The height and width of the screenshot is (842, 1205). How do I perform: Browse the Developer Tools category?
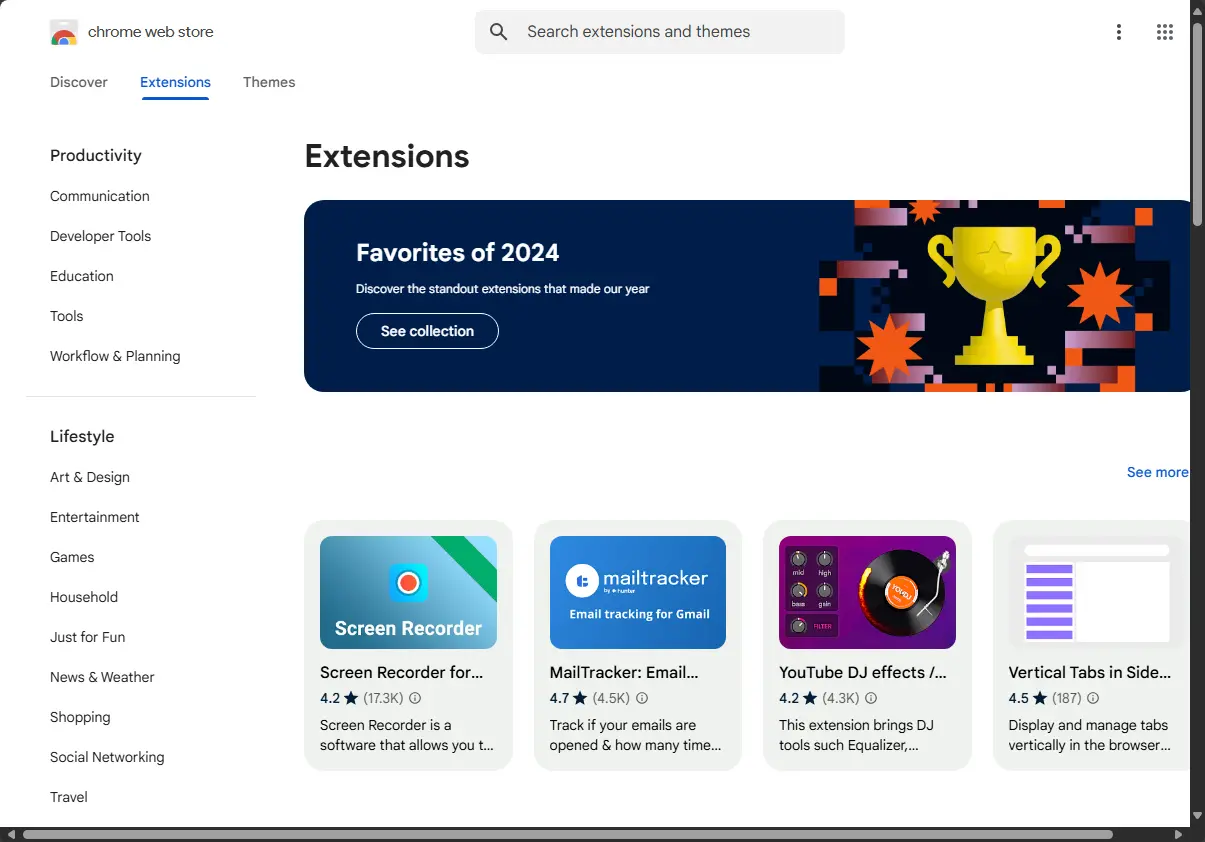pyautogui.click(x=100, y=236)
